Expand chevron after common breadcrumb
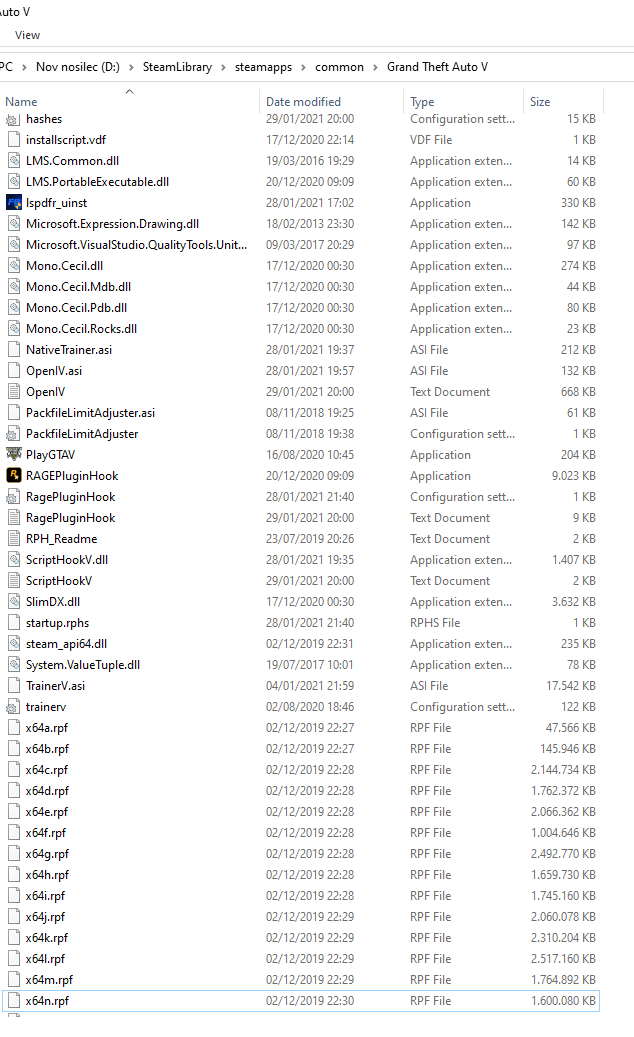The height and width of the screenshot is (1037, 634). [x=375, y=67]
